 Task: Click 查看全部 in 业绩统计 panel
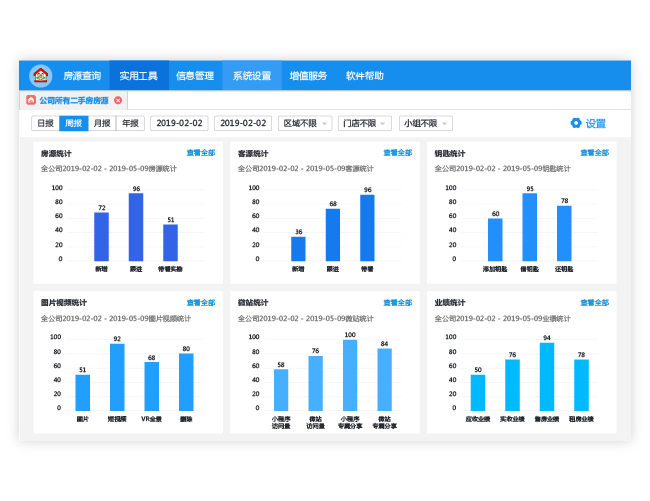click(594, 302)
